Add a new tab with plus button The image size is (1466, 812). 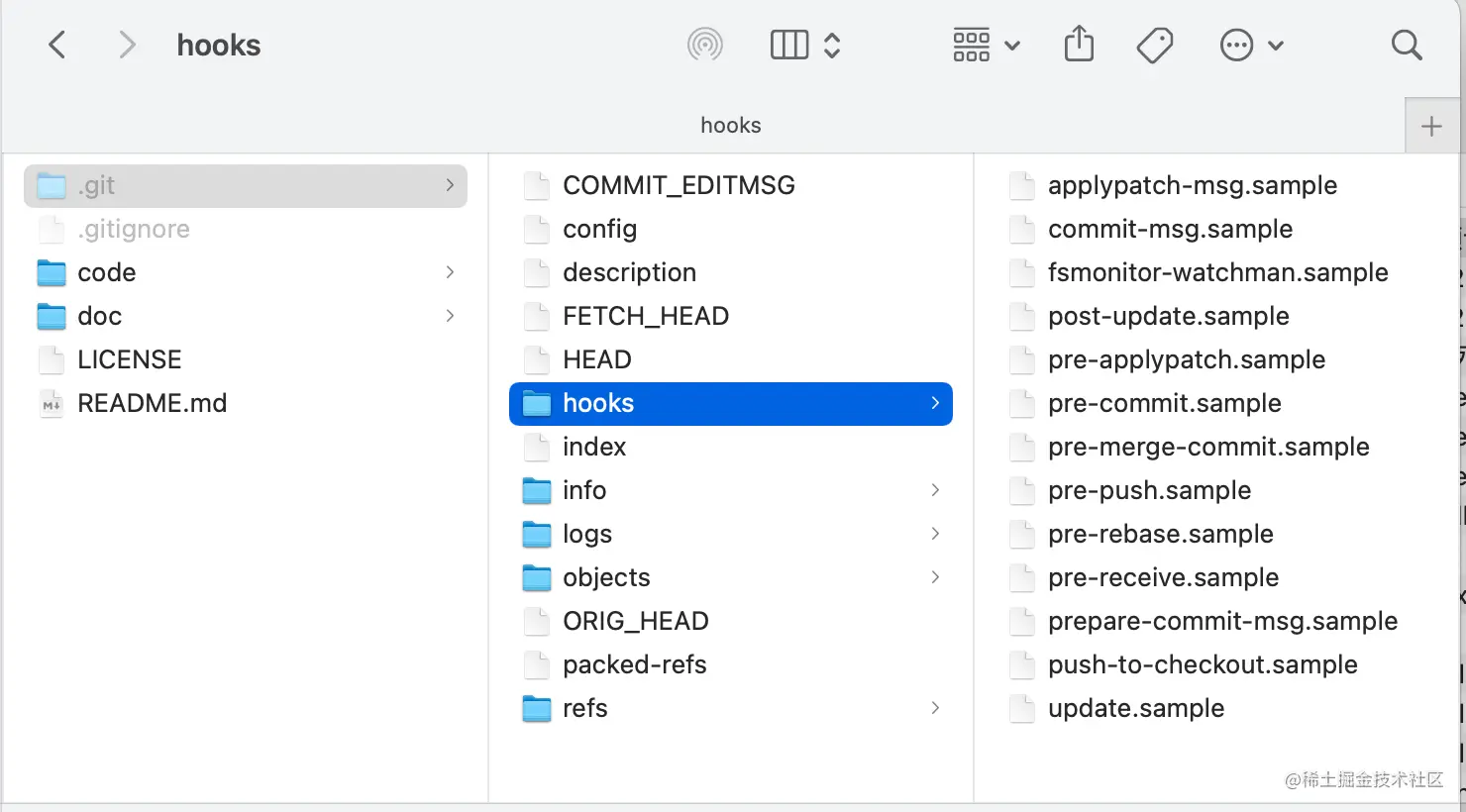[x=1431, y=126]
